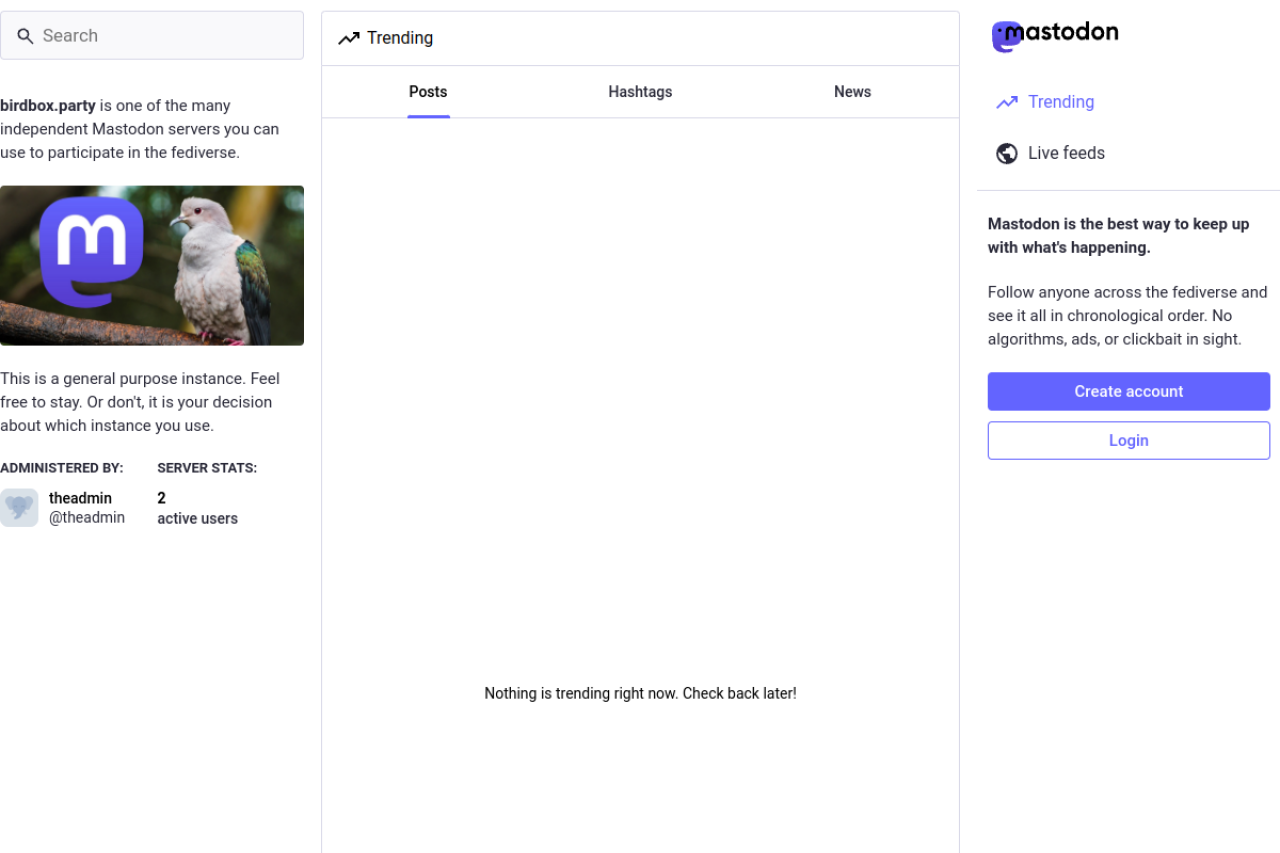Click the trending arrow icon in column header
Viewport: 1280px width, 853px height.
point(348,39)
